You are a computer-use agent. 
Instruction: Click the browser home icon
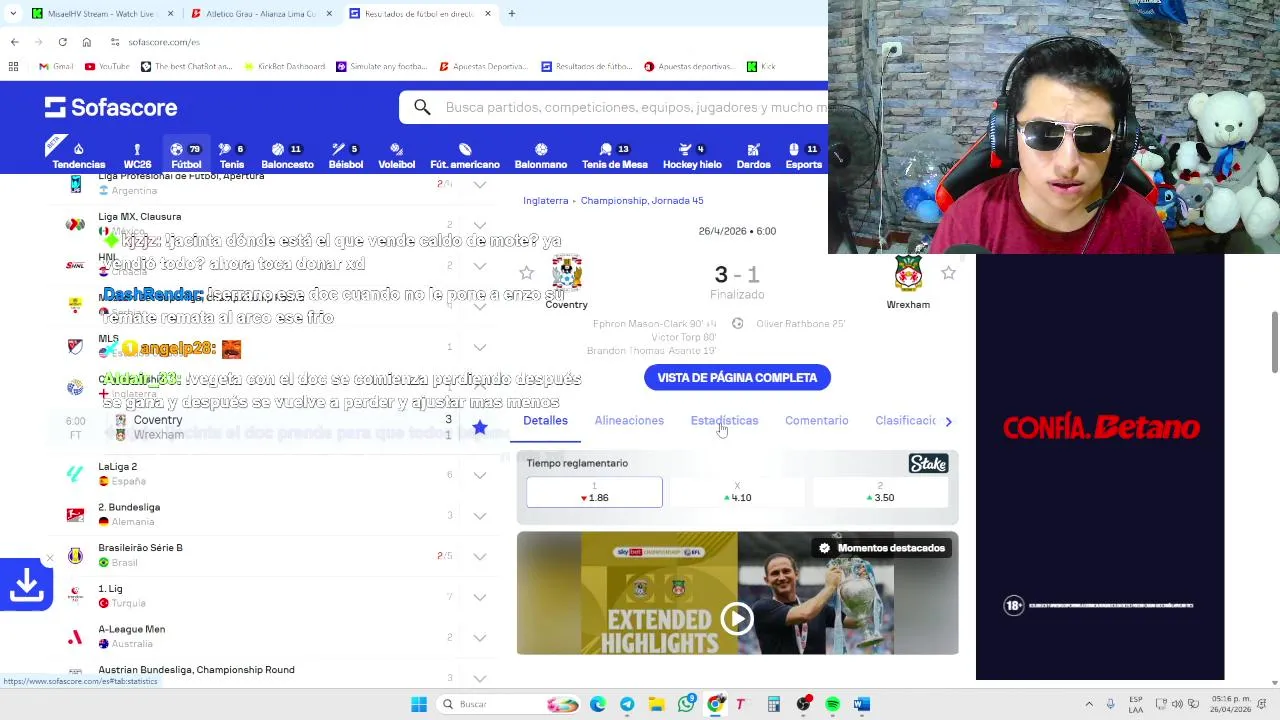coord(87,42)
